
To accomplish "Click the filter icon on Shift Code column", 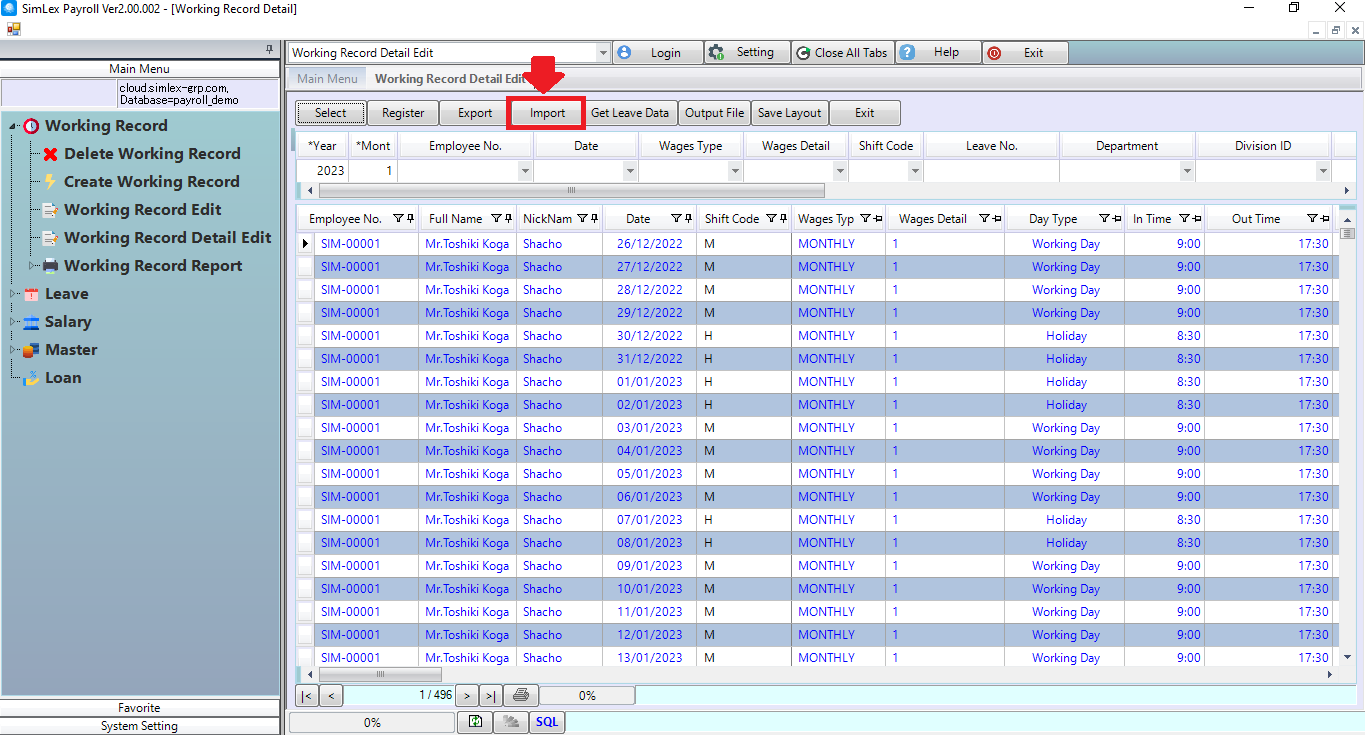I will 771,219.
